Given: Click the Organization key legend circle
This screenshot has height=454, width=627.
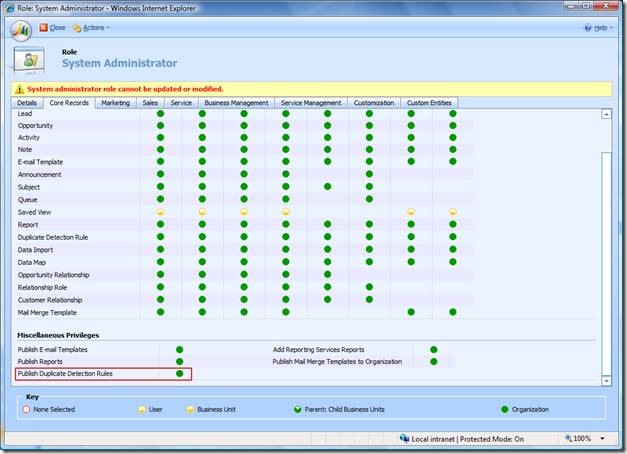Looking at the screenshot, I should point(502,409).
